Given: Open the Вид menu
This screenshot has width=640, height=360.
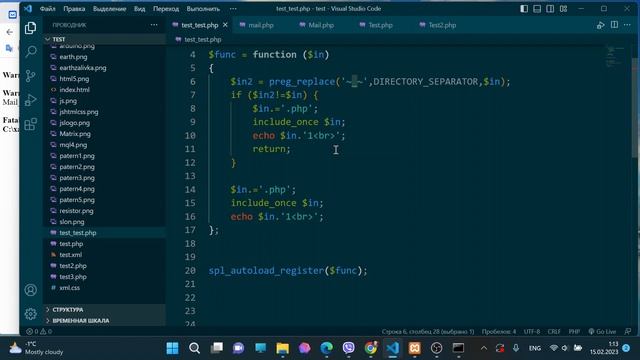Looking at the screenshot, I should coord(140,9).
